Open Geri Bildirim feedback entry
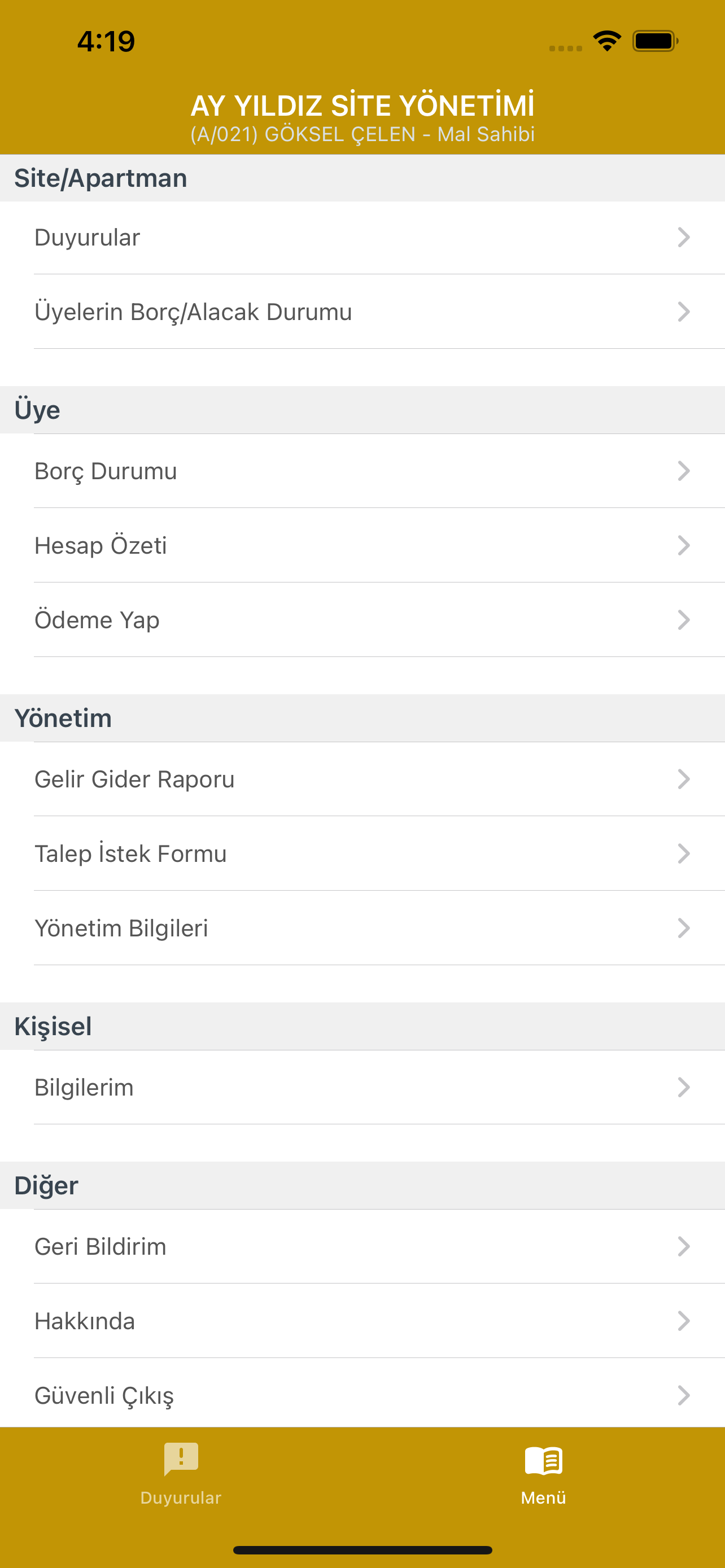 (362, 1247)
